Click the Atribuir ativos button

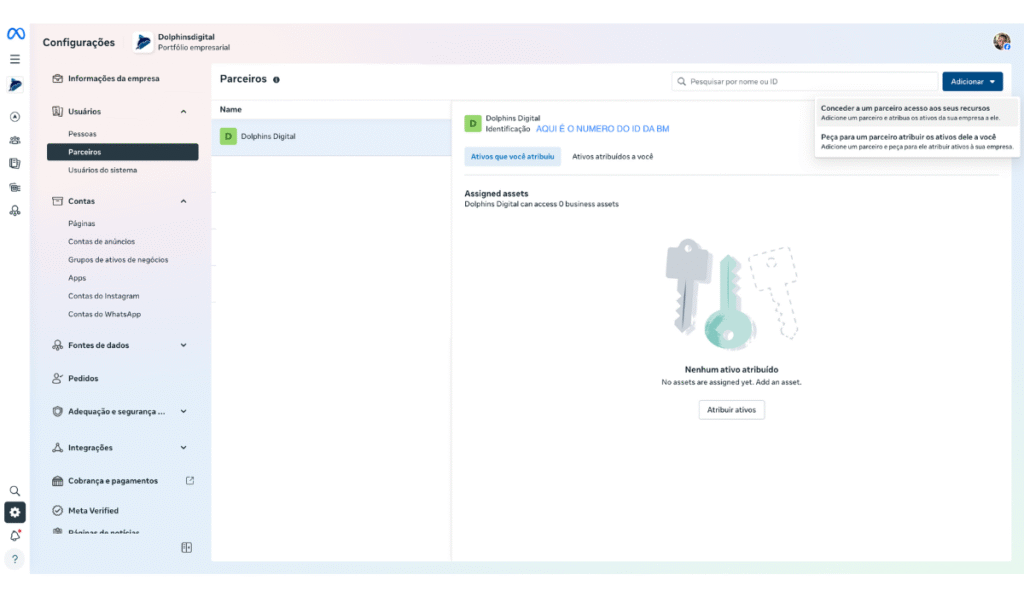click(x=731, y=410)
